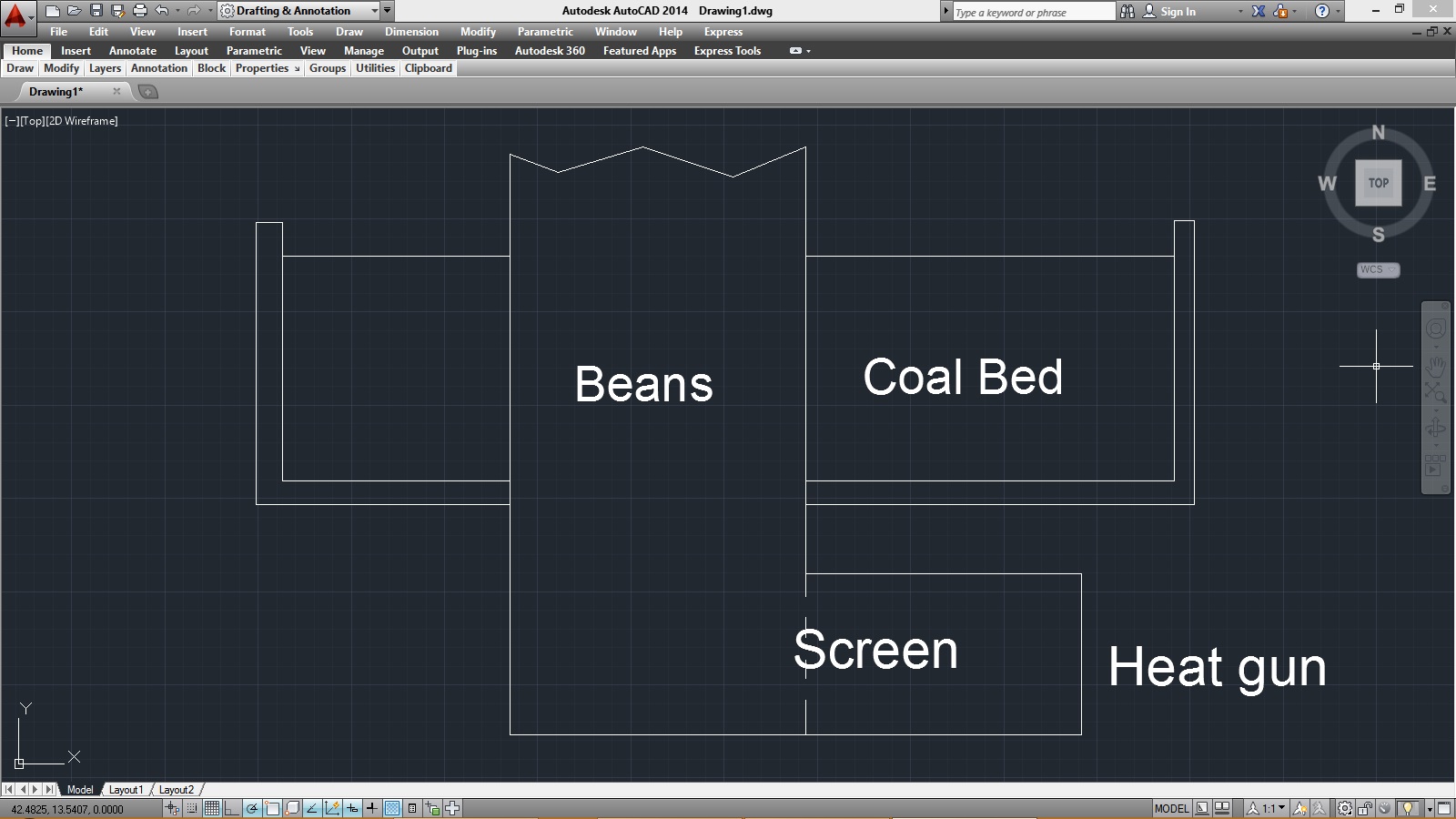This screenshot has height=819, width=1456.
Task: Click the Save icon in quick access toolbar
Action: coord(96,11)
